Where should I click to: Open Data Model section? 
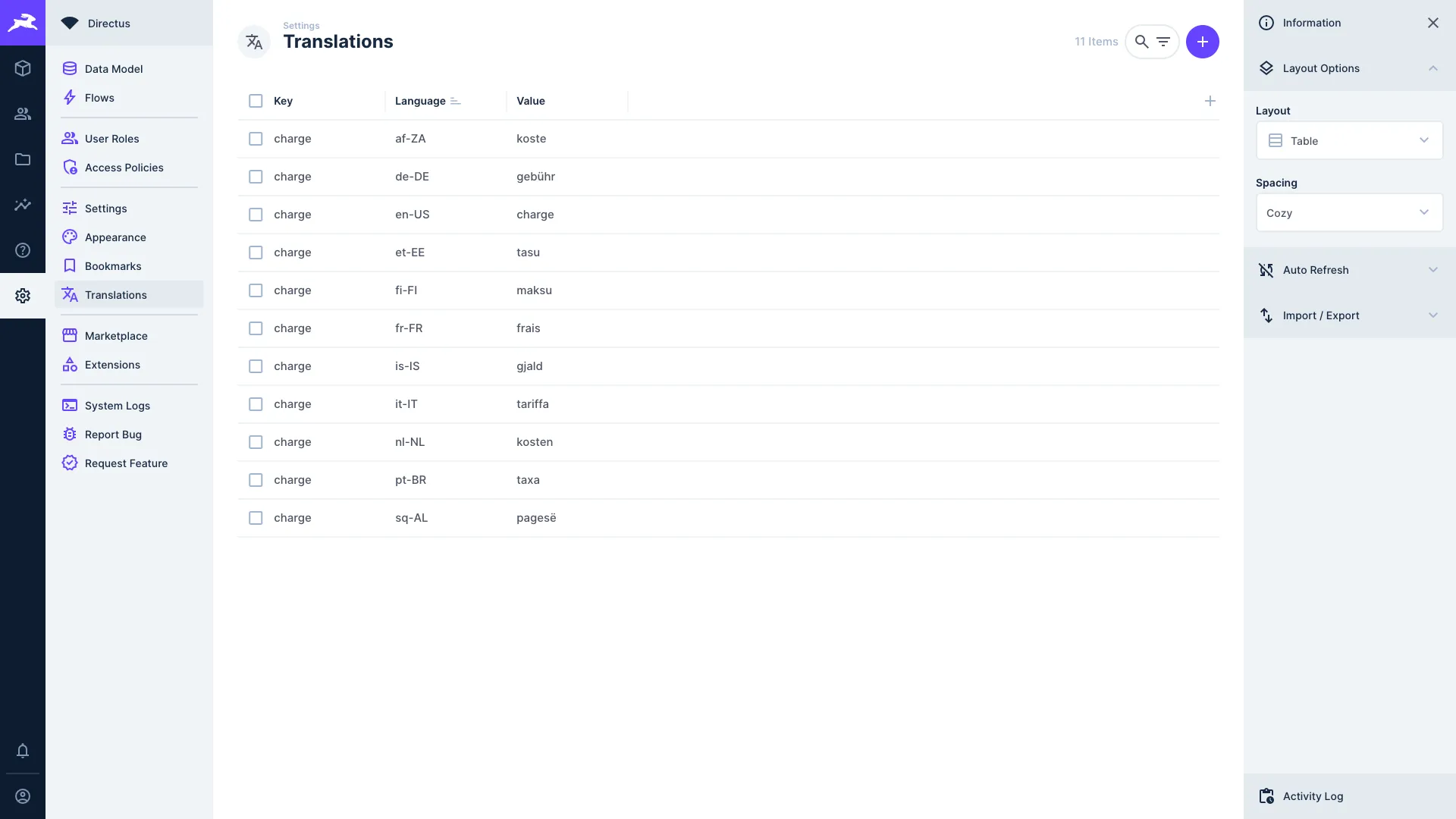click(114, 68)
